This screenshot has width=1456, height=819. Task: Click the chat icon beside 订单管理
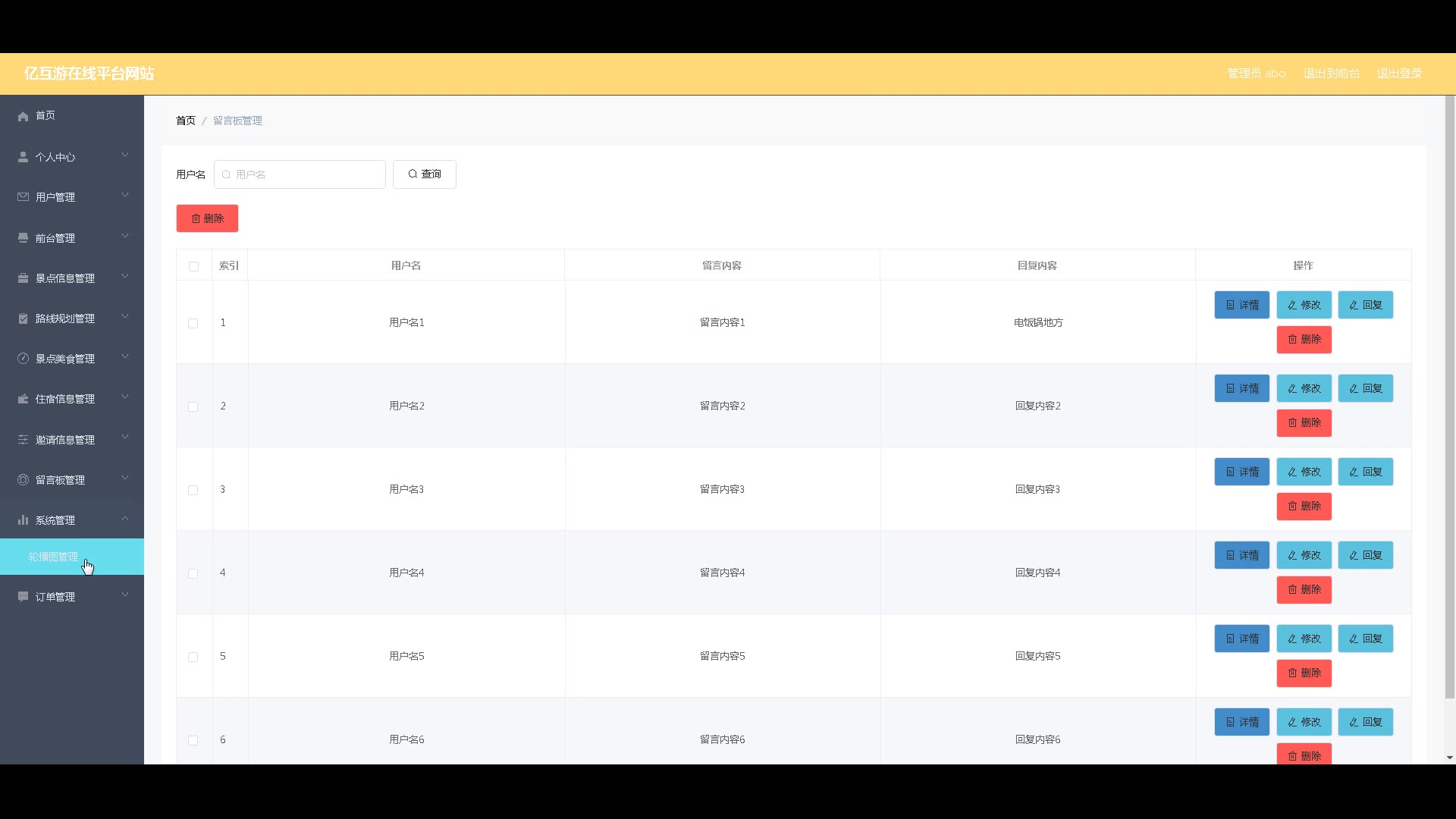tap(23, 597)
